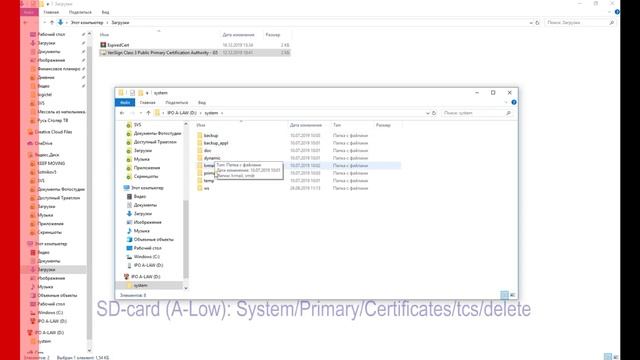Image resolution: width=640 pixels, height=360 pixels.
Task: Open recent locations dropdown in system window
Action: 140,113
